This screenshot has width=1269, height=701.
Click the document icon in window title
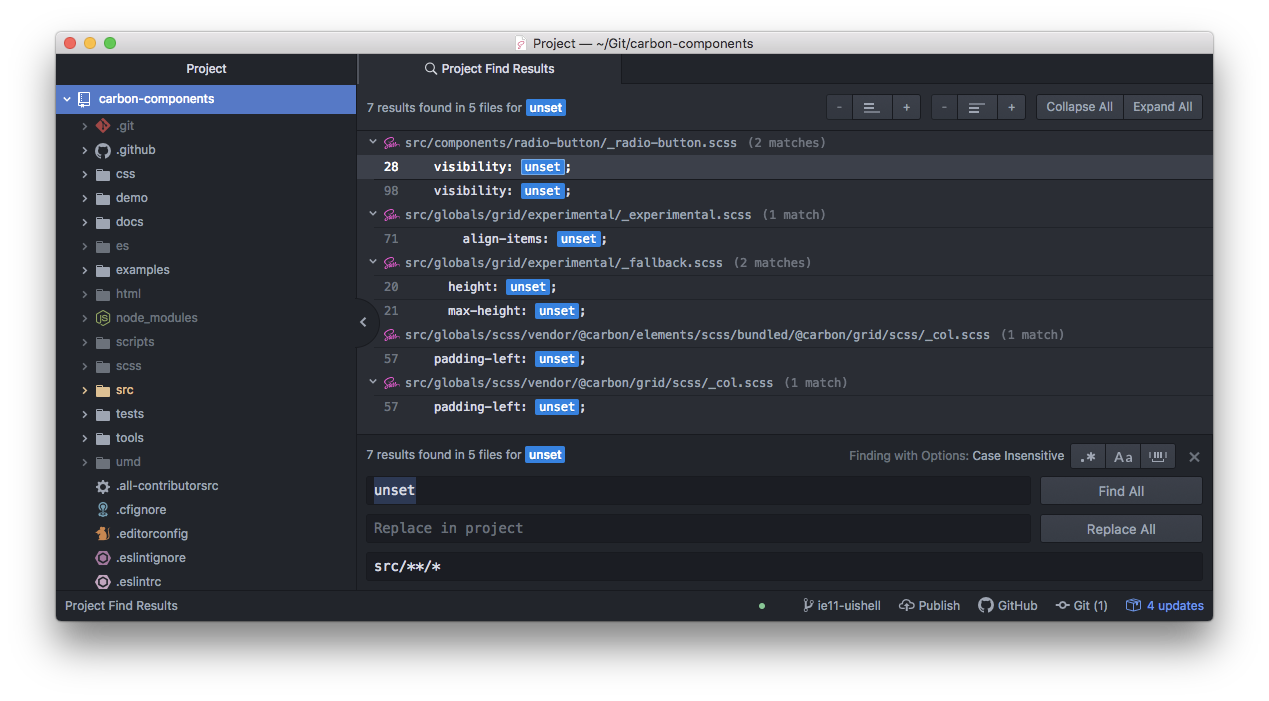(520, 43)
